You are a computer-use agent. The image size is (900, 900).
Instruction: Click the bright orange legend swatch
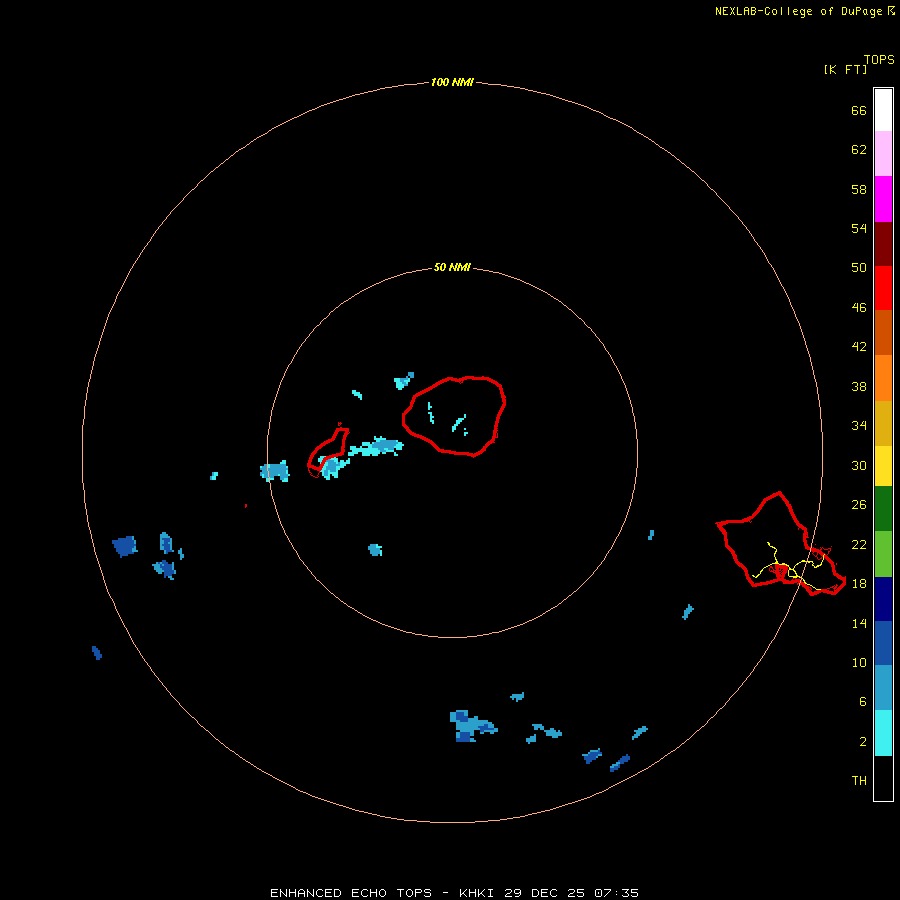coord(883,378)
